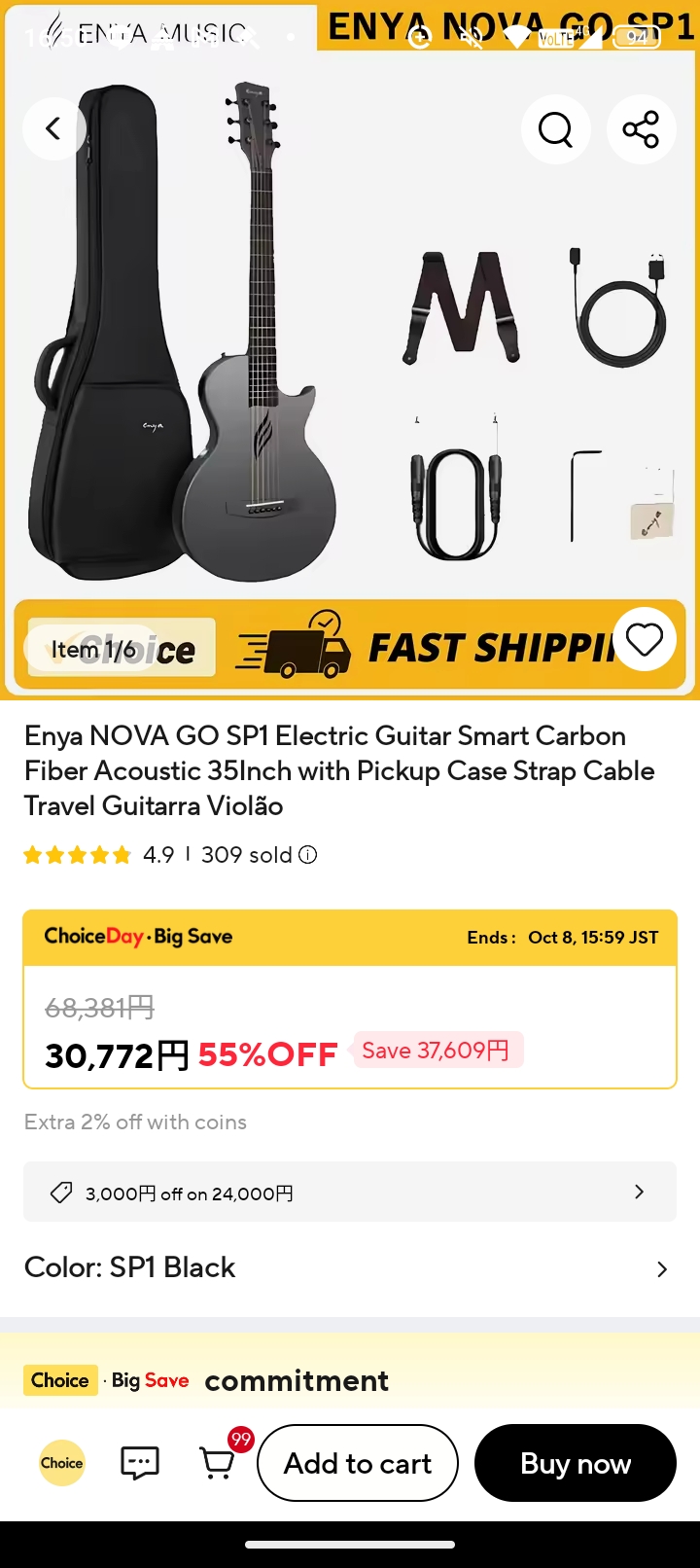This screenshot has width=700, height=1568.
Task: Tap the Save 37,609円 badge
Action: [x=437, y=1051]
